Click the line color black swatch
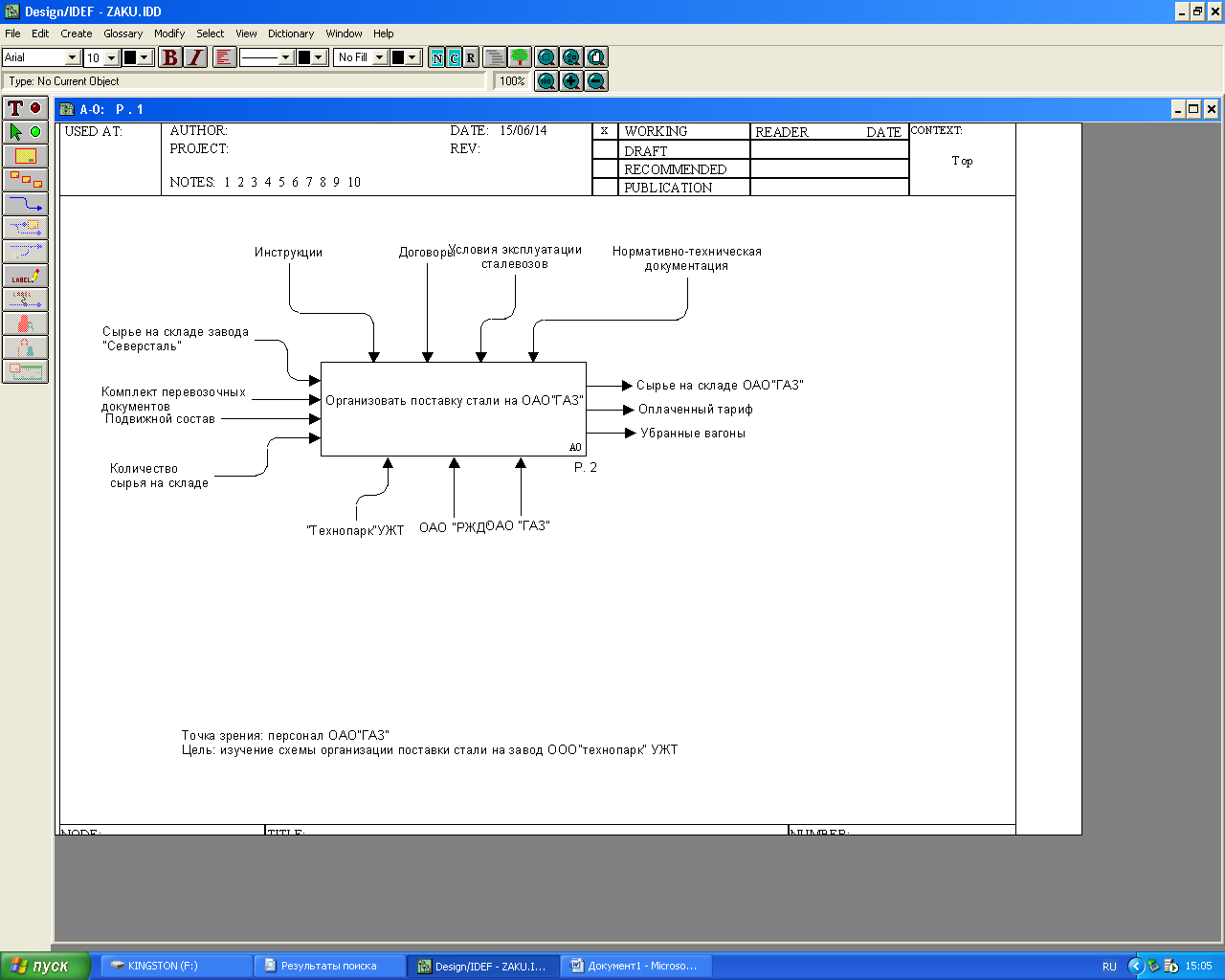 click(304, 57)
